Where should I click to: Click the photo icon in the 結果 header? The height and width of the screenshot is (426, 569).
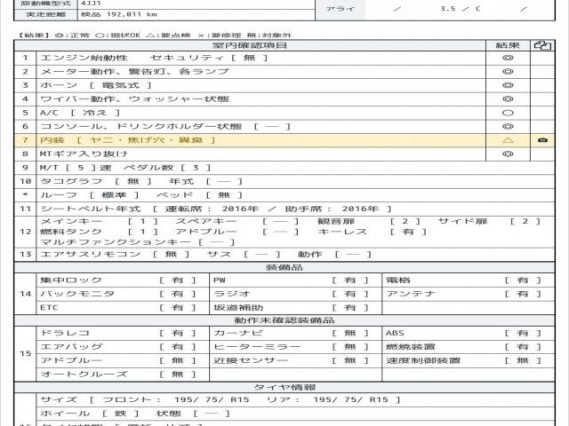pyautogui.click(x=543, y=45)
